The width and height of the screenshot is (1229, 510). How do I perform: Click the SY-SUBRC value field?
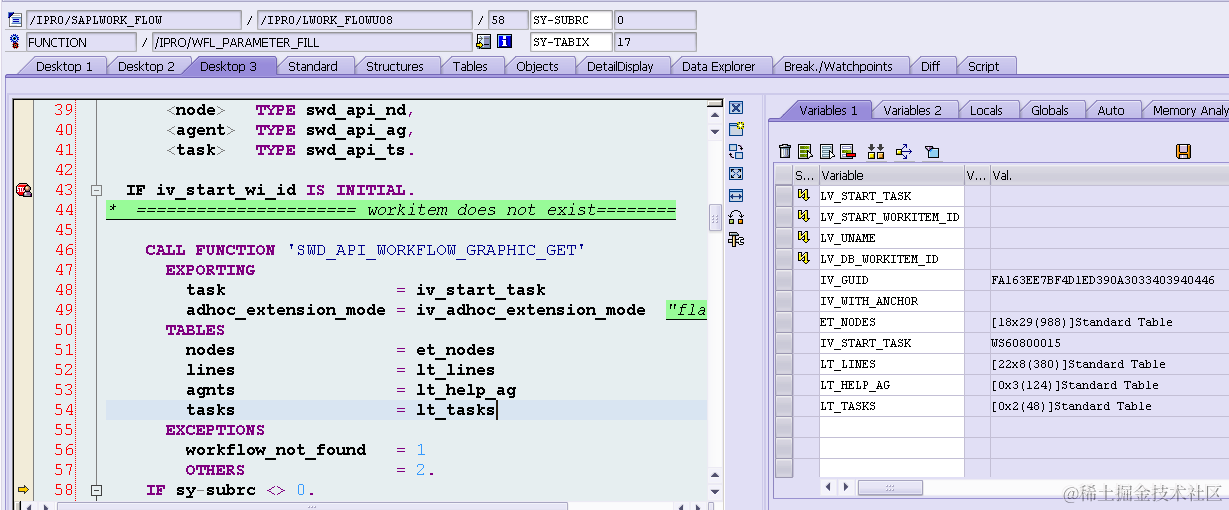pyautogui.click(x=655, y=20)
